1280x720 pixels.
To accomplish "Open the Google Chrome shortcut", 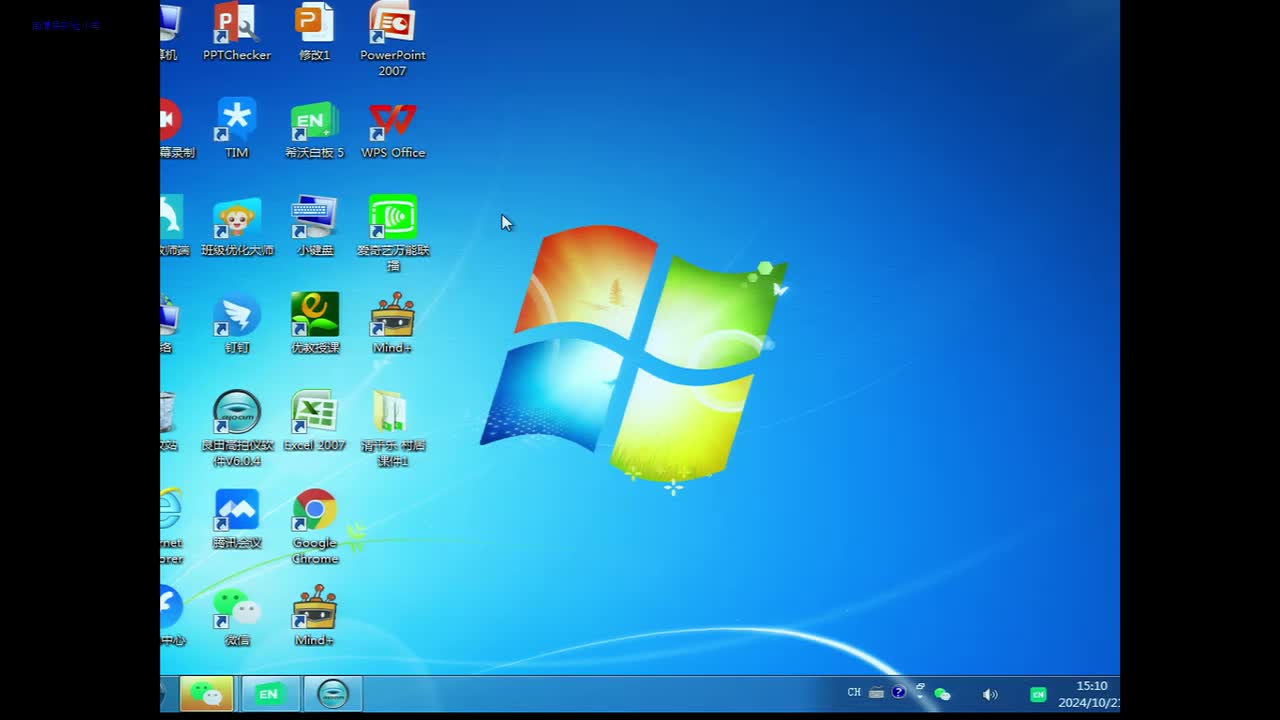I will (314, 526).
